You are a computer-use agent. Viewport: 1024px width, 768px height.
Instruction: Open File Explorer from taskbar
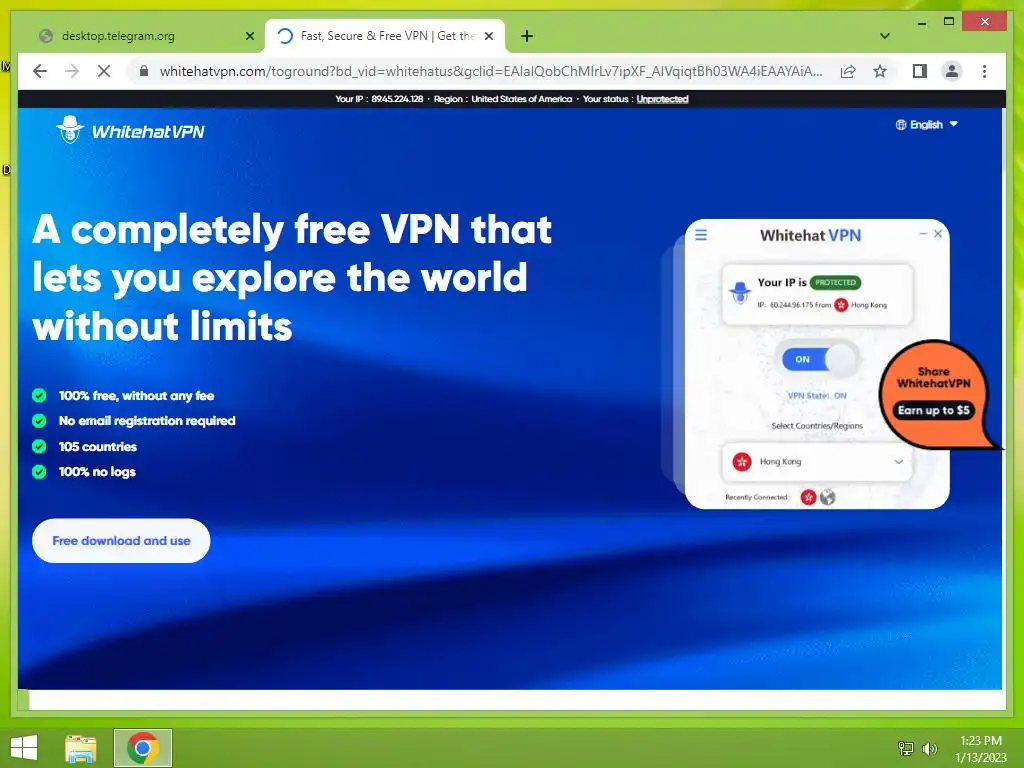click(x=81, y=748)
